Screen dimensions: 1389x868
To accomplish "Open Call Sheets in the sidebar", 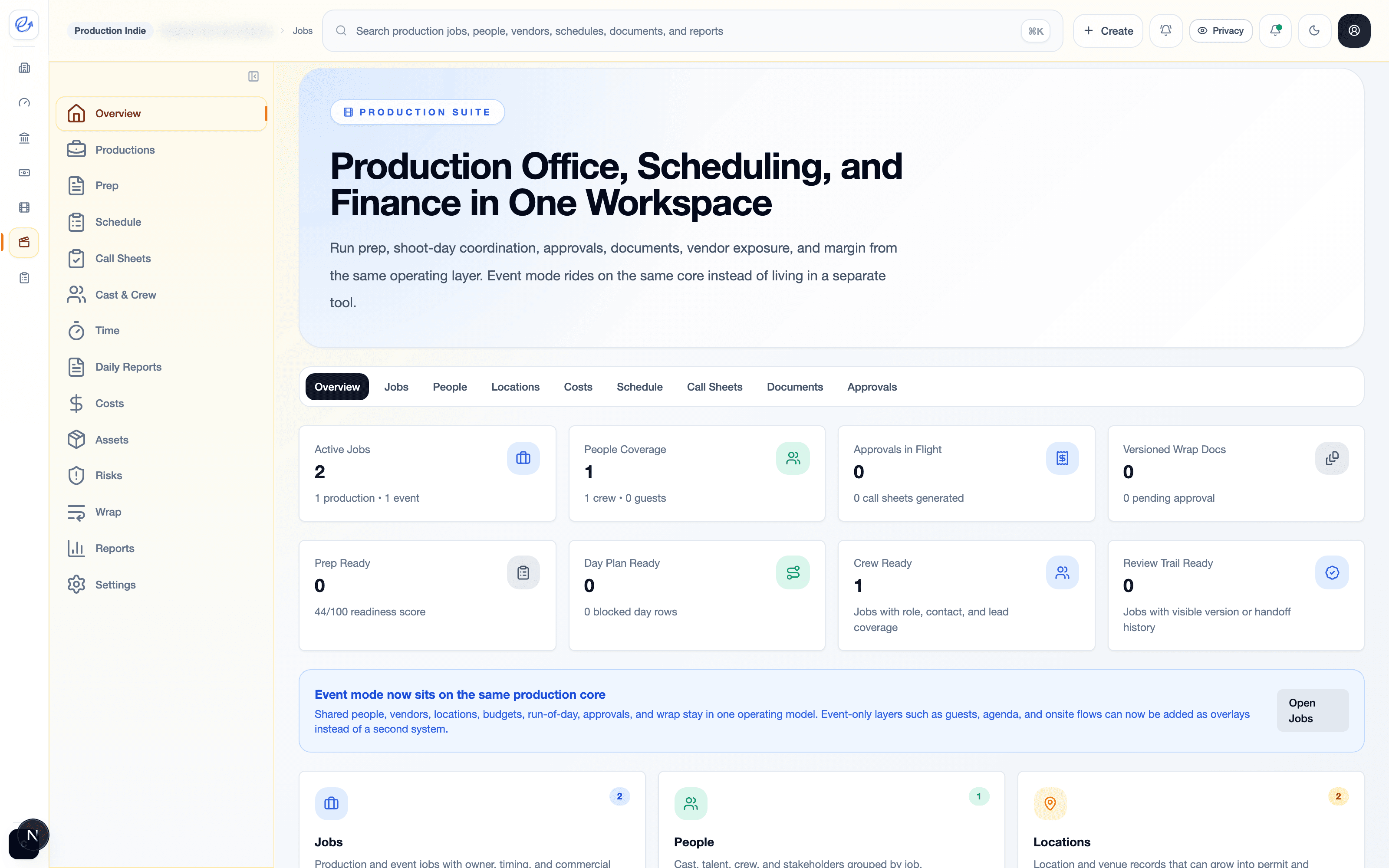I will (161, 258).
